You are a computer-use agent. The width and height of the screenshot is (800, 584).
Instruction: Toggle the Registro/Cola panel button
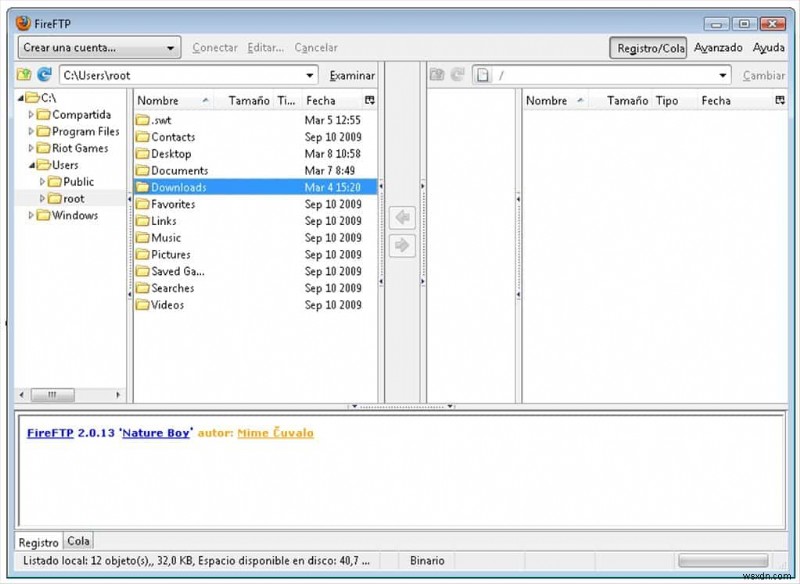(x=648, y=48)
